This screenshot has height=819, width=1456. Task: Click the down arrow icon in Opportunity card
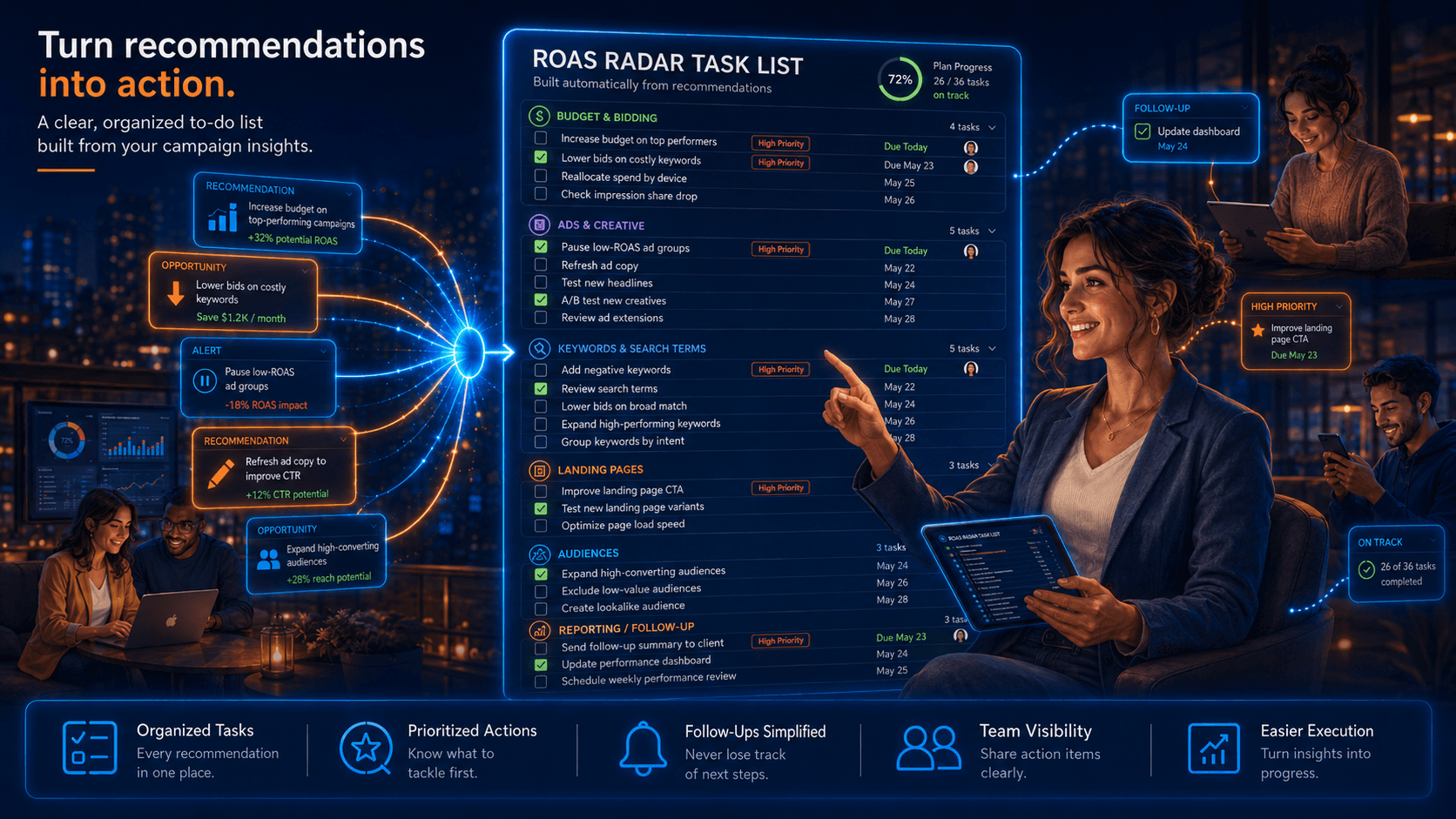tap(176, 293)
